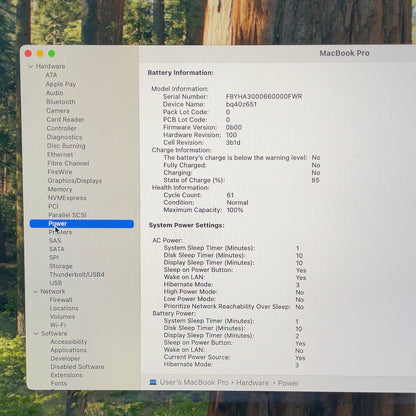Viewport: 416px width, 416px height.
Task: Click the Battery Information heading
Action: pos(181,73)
